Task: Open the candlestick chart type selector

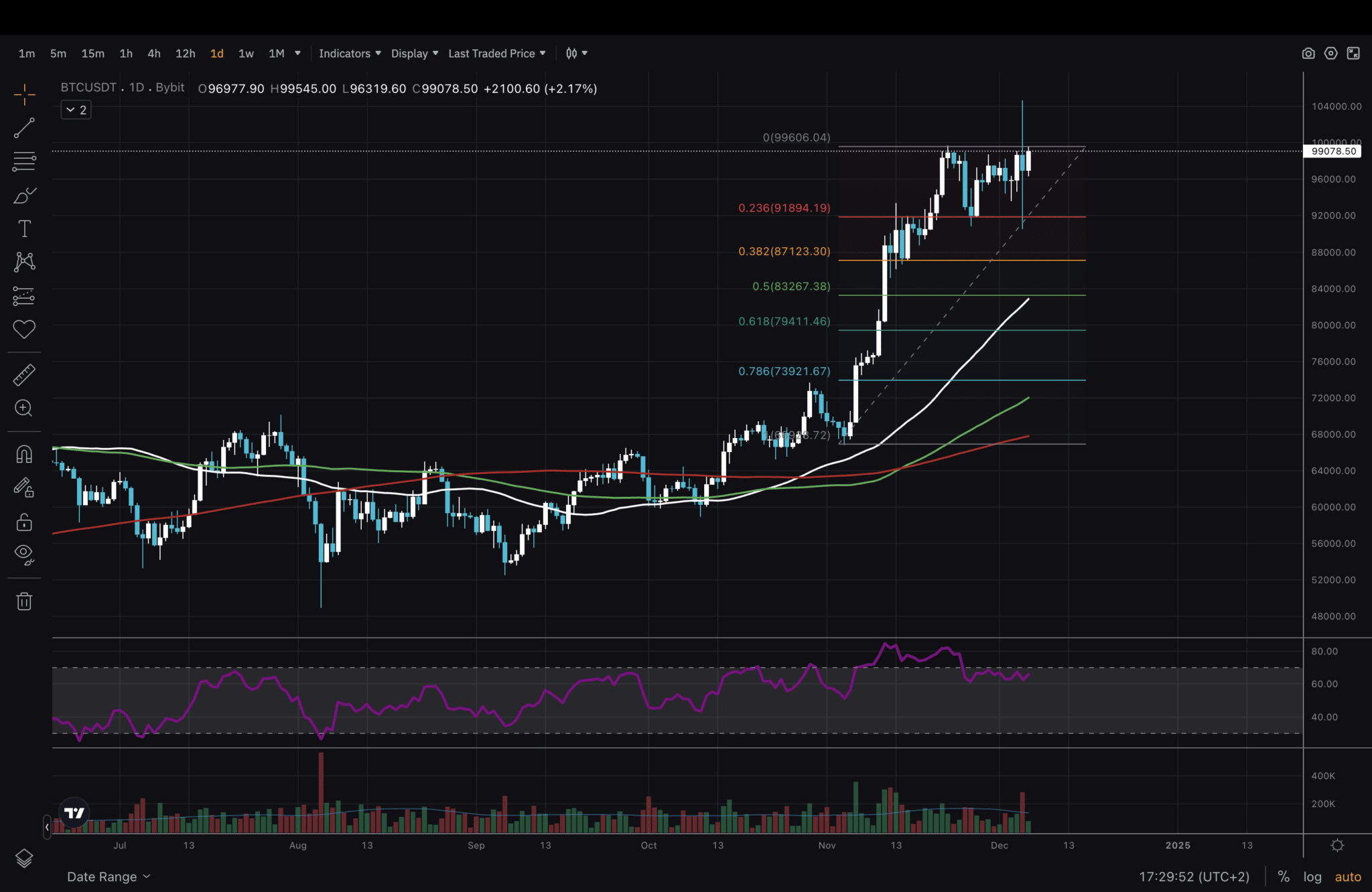Action: pos(576,54)
